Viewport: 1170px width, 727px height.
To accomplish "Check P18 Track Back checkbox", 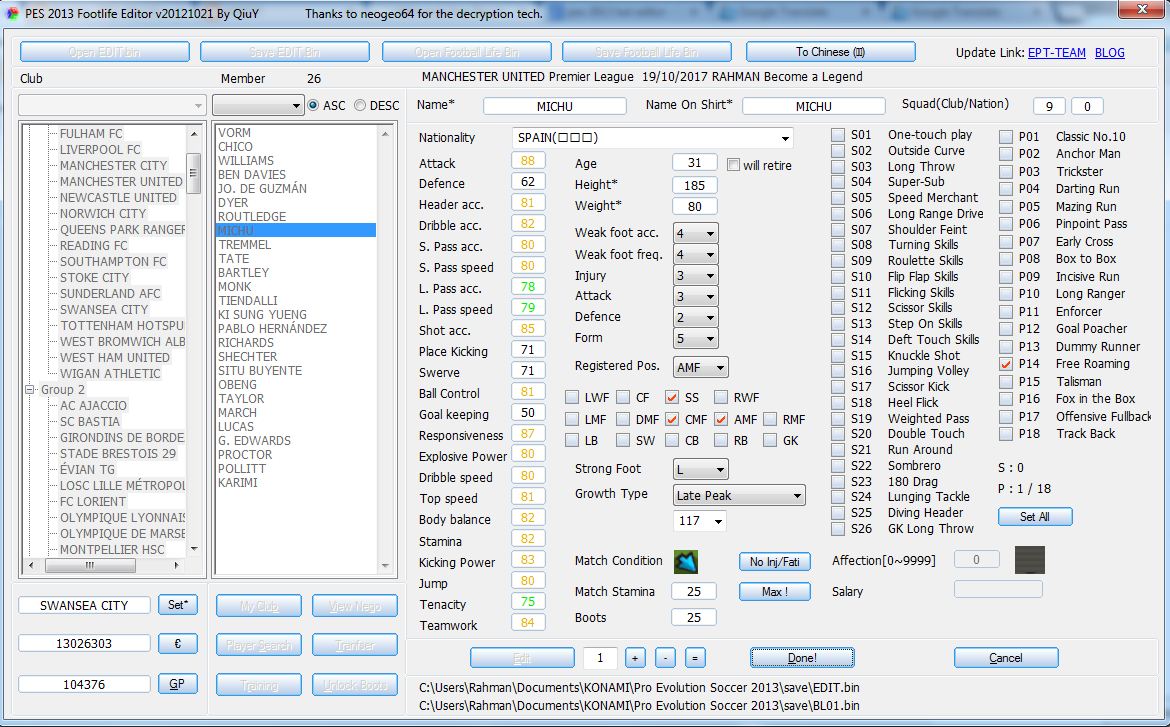I will [x=1006, y=434].
